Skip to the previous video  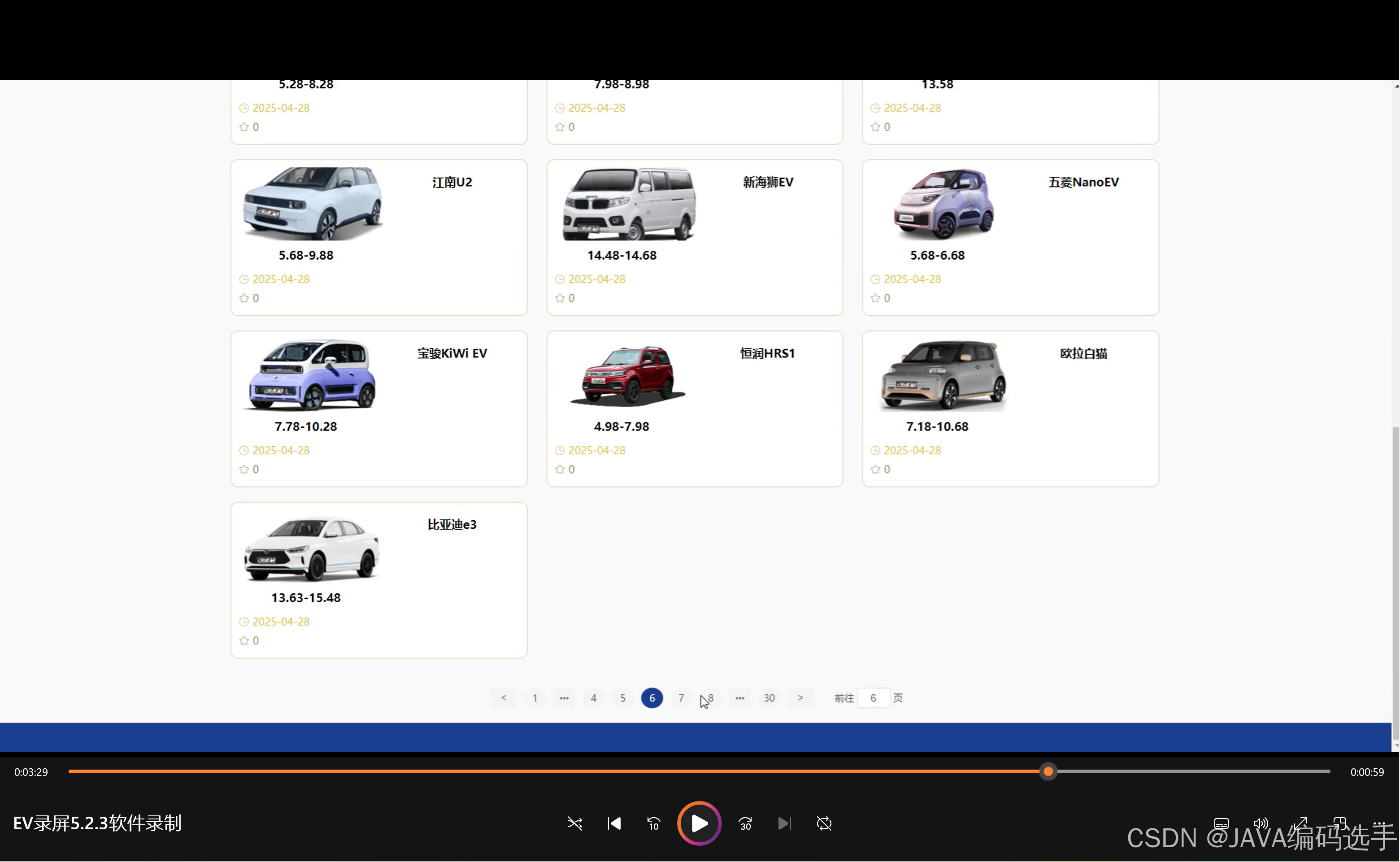point(614,824)
